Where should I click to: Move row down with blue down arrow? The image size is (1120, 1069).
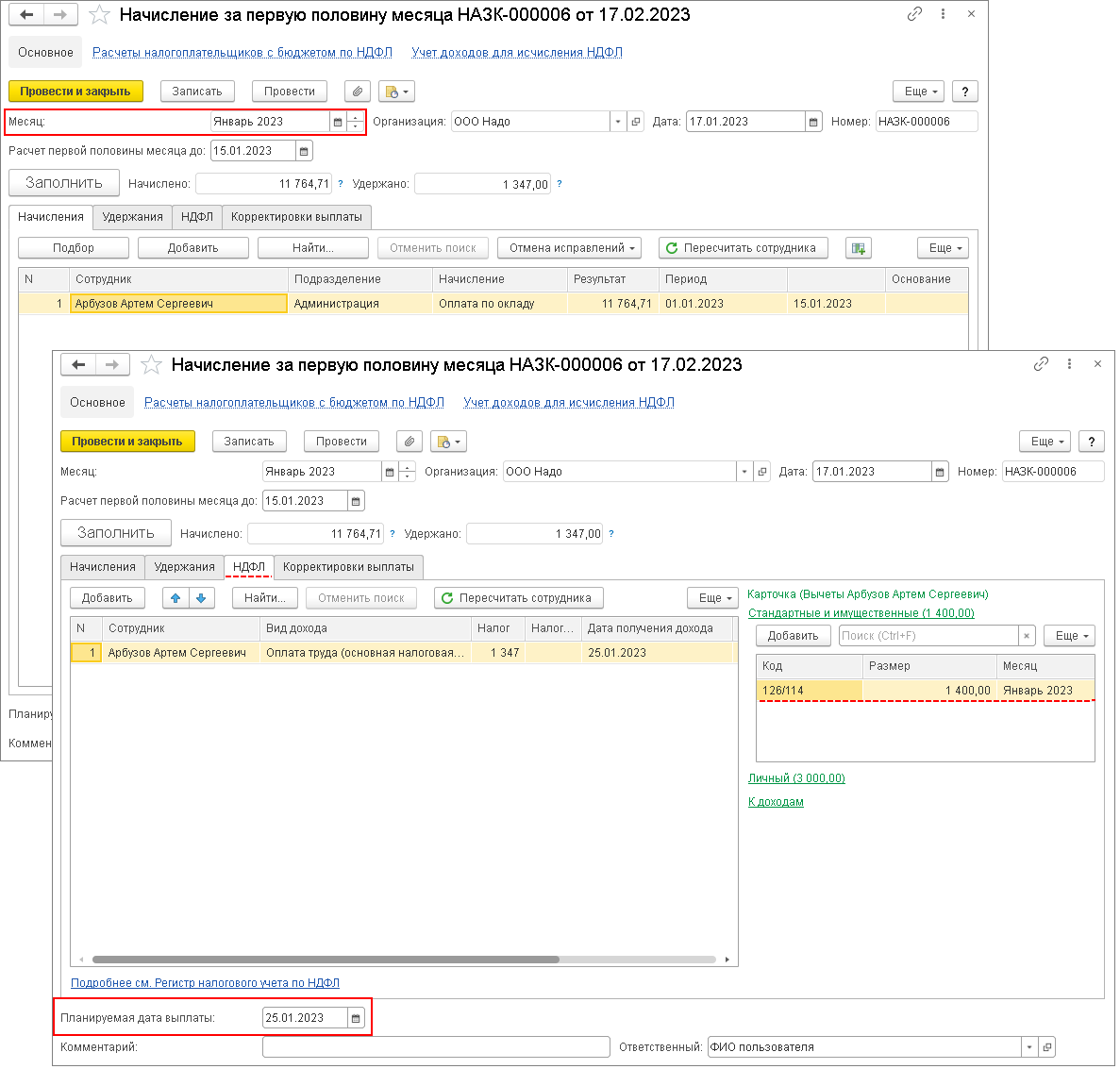(x=201, y=598)
